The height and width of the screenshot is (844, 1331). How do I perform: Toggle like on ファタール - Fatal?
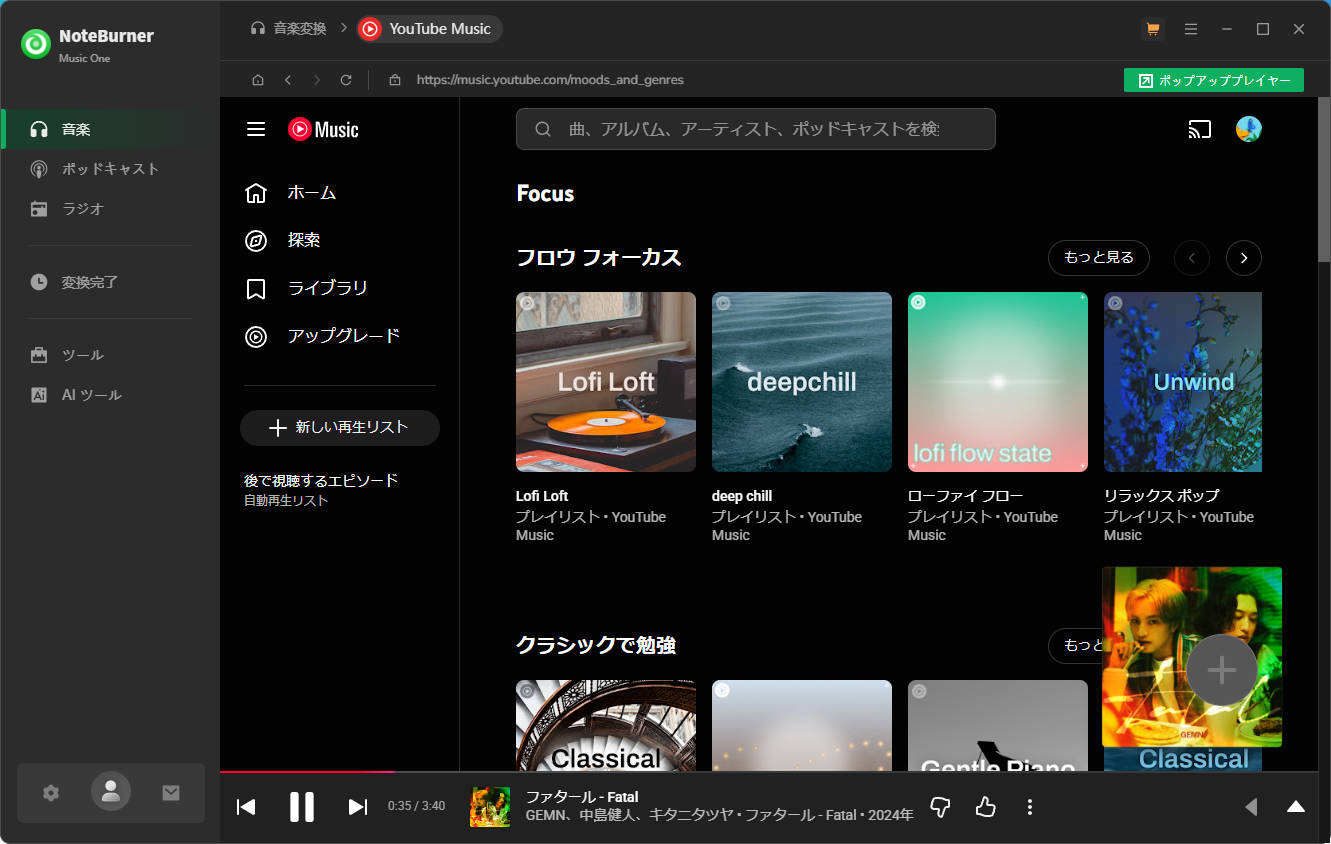[985, 806]
